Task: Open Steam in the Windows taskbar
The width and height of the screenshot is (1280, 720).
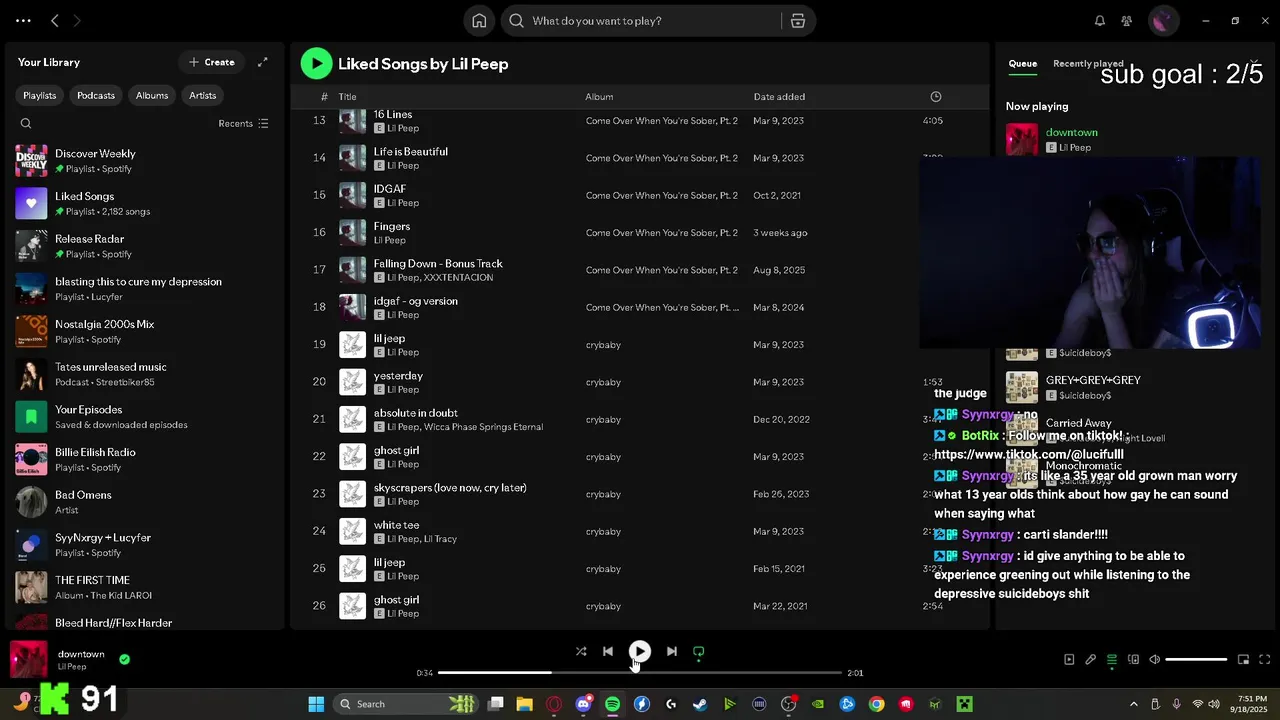Action: click(x=700, y=704)
